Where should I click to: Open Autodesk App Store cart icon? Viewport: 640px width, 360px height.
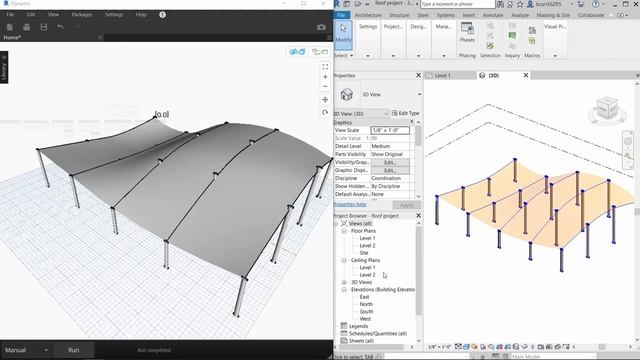click(581, 4)
